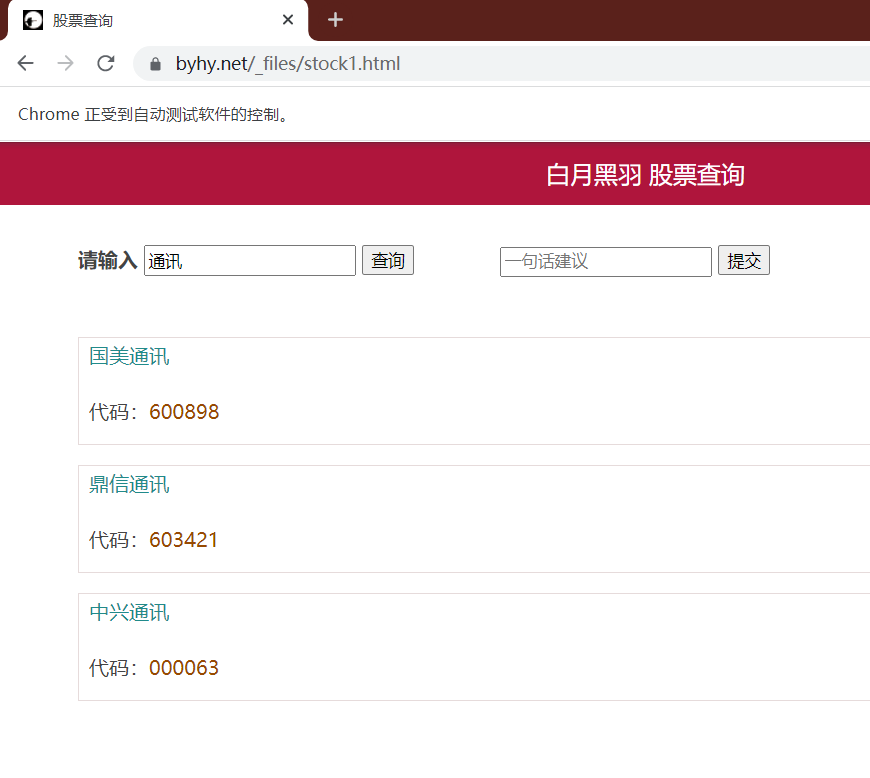Click the stock code 603421 text
Screen dimensions: 870x778
pos(184,539)
